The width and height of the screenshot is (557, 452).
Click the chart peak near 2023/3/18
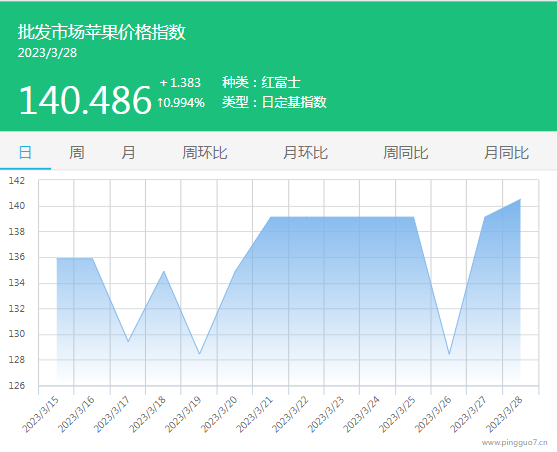point(164,271)
